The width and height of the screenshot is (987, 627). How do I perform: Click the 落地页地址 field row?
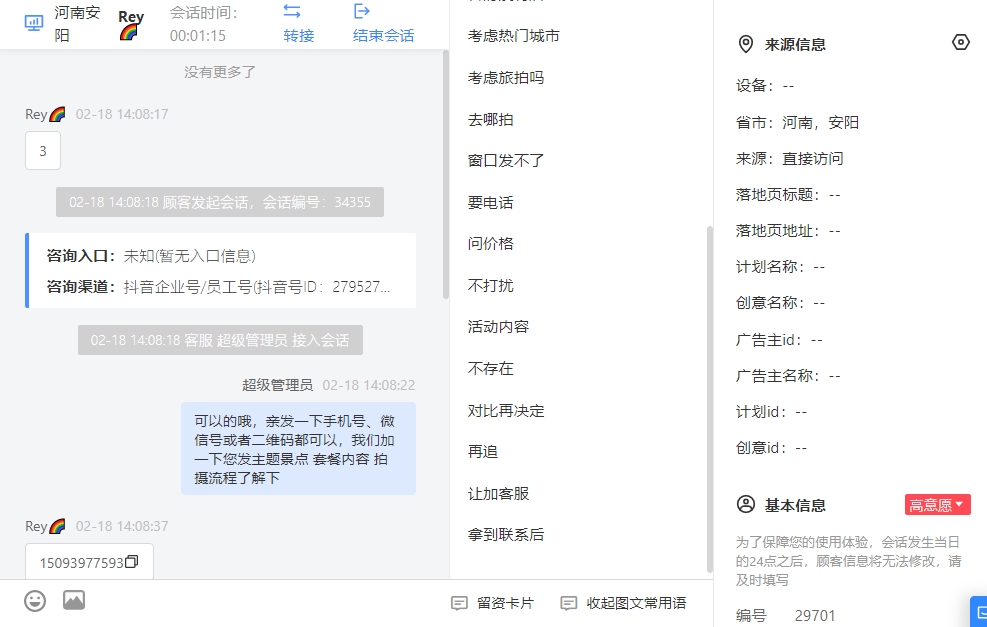point(788,231)
